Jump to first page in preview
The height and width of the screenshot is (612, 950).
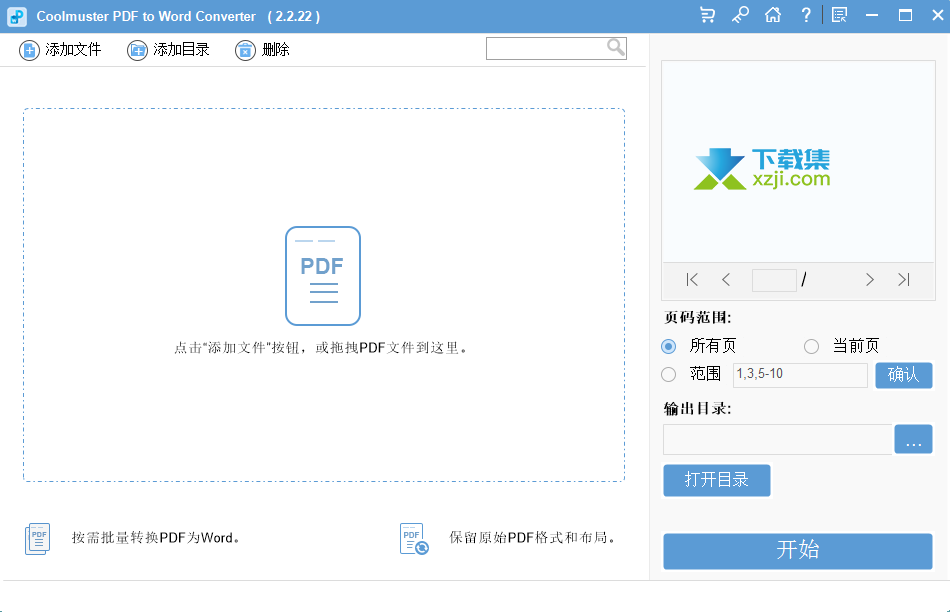pos(692,279)
